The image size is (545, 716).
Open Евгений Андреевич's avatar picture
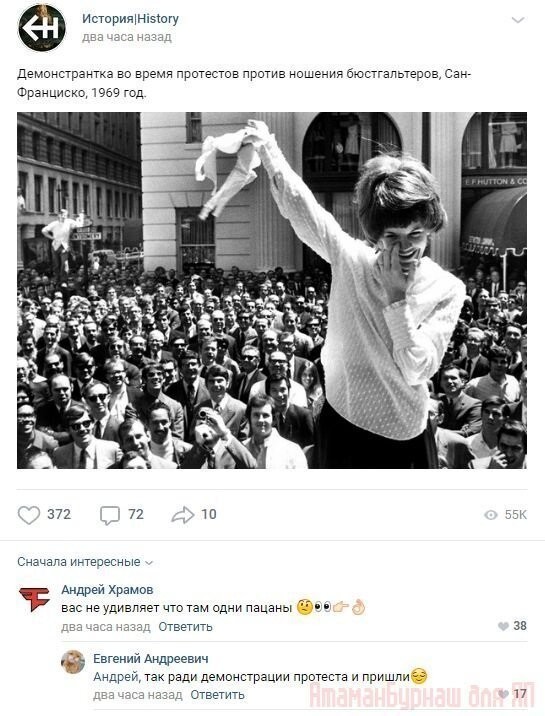pos(73,662)
